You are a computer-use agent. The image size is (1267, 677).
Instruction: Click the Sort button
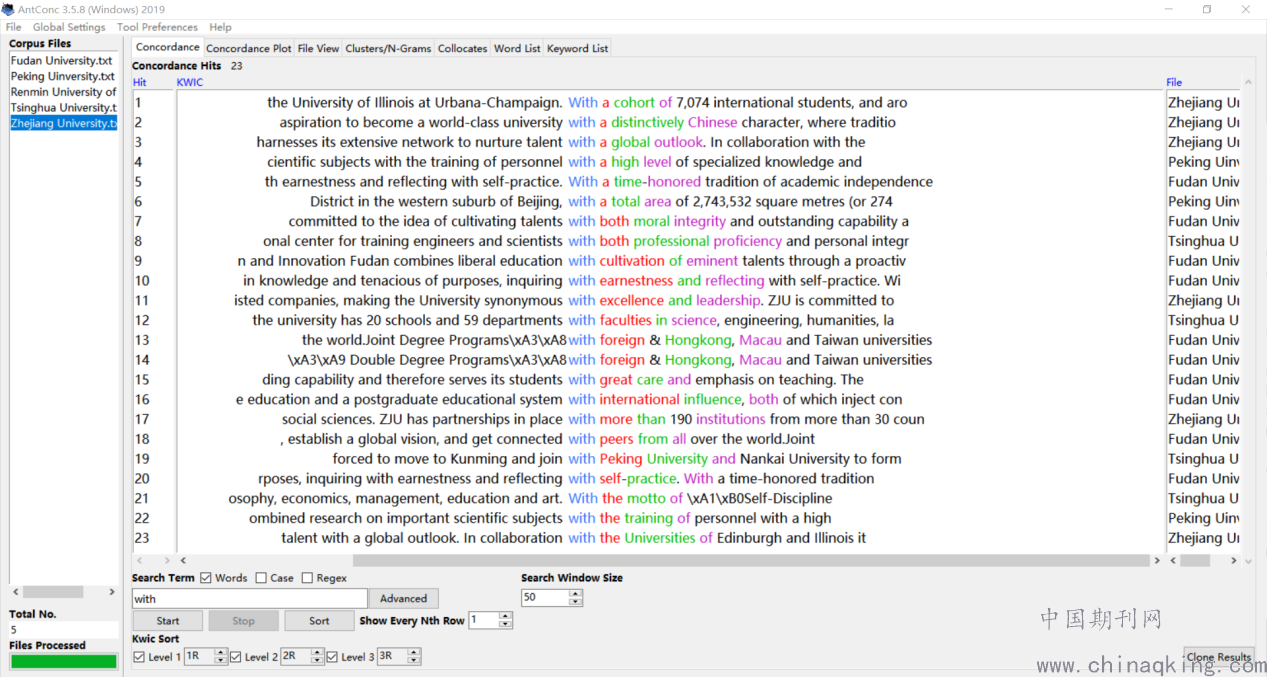[319, 621]
